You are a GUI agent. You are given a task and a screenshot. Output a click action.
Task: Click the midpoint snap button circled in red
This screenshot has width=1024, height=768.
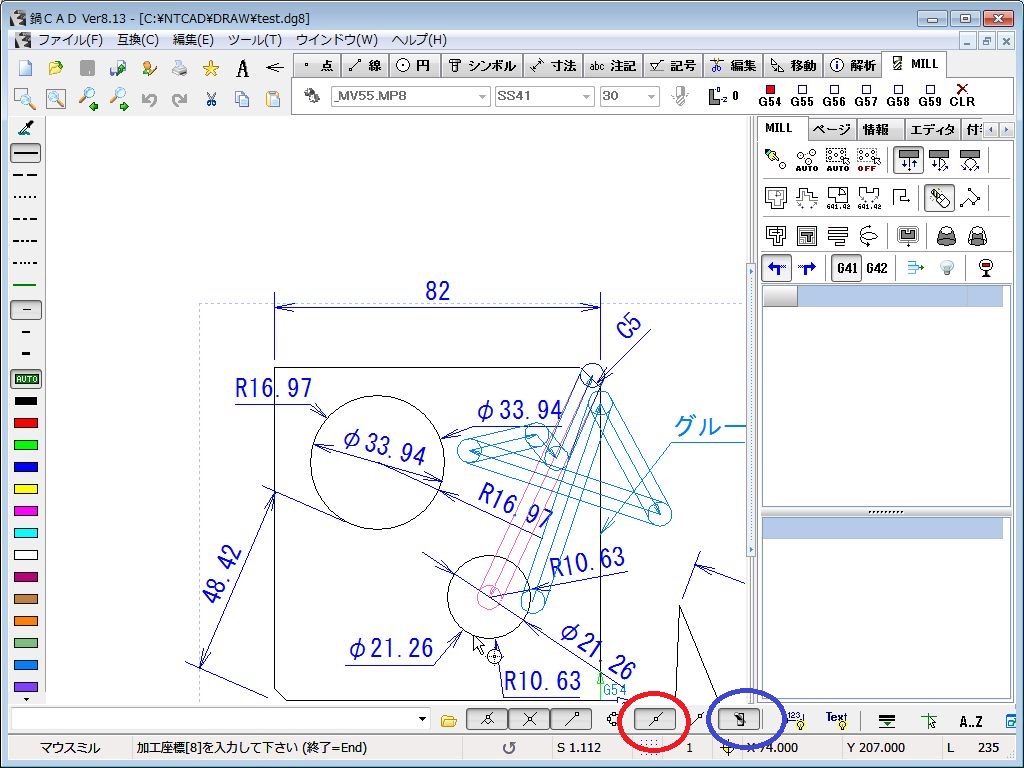[655, 720]
